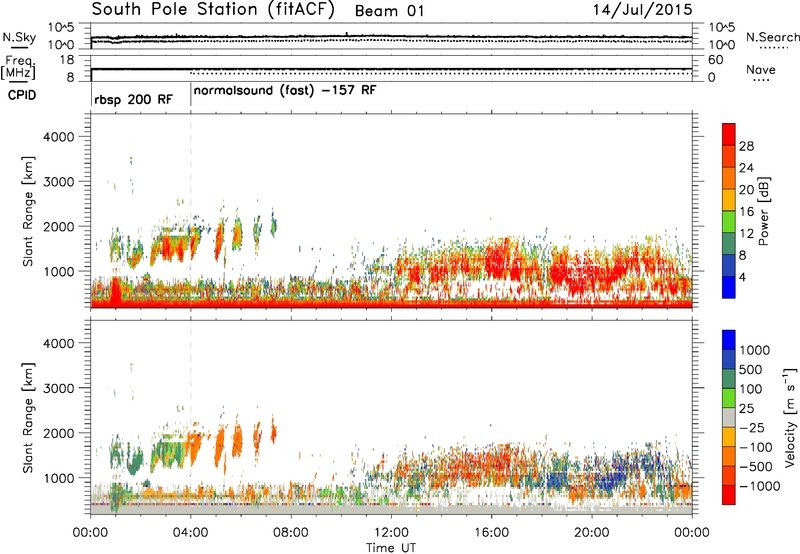Screen dimensions: 800x554
Task: Select the 'rbsp 200 RF' CPID entry
Action: [x=134, y=99]
